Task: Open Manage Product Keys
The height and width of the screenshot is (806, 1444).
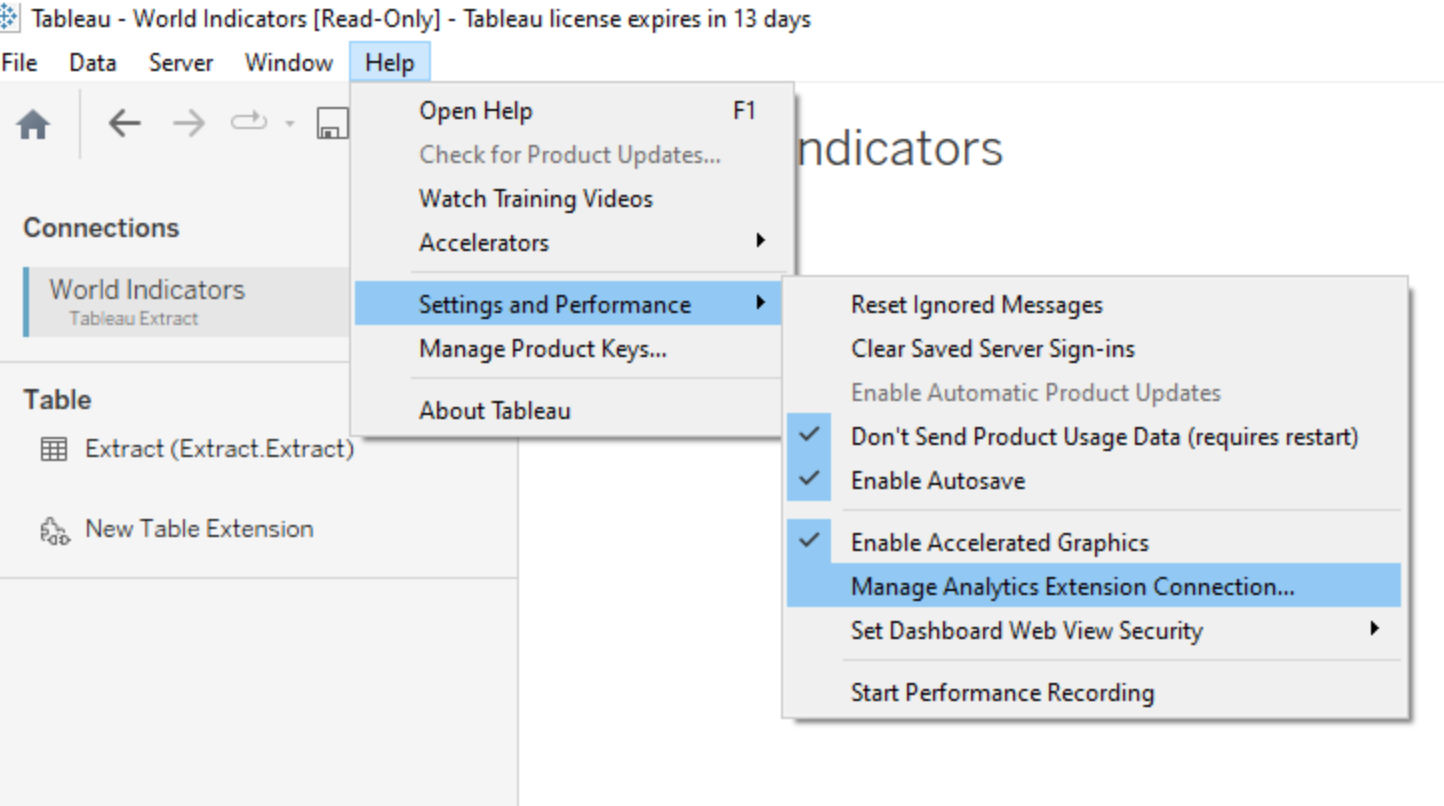Action: click(x=542, y=349)
